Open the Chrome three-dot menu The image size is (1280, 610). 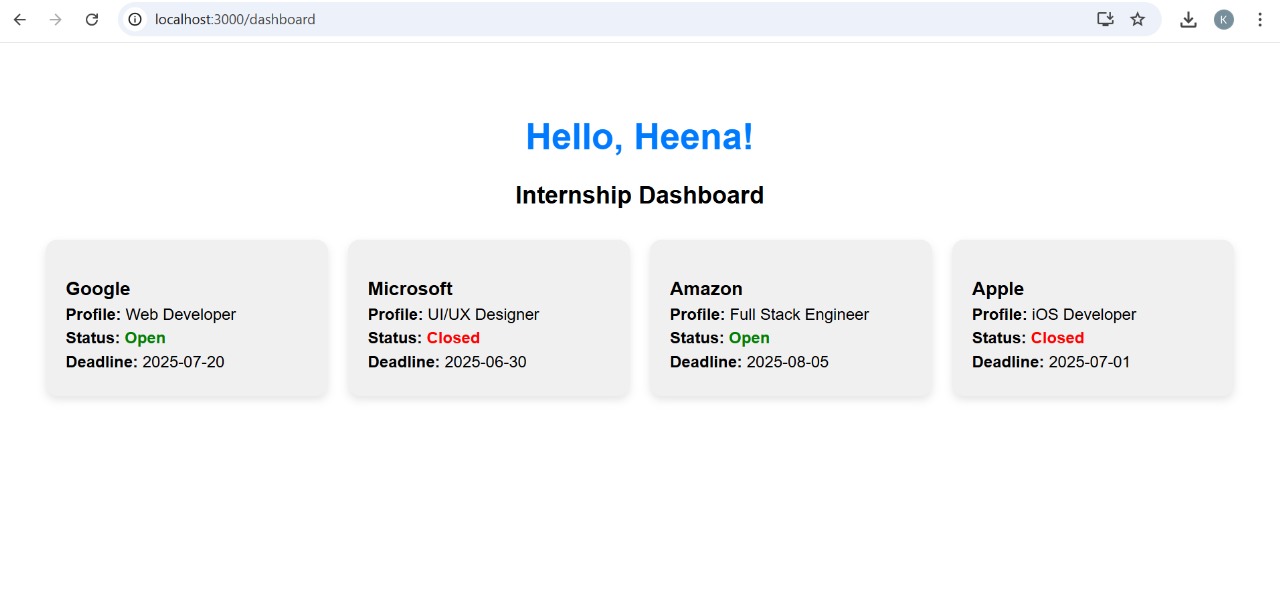click(1260, 19)
